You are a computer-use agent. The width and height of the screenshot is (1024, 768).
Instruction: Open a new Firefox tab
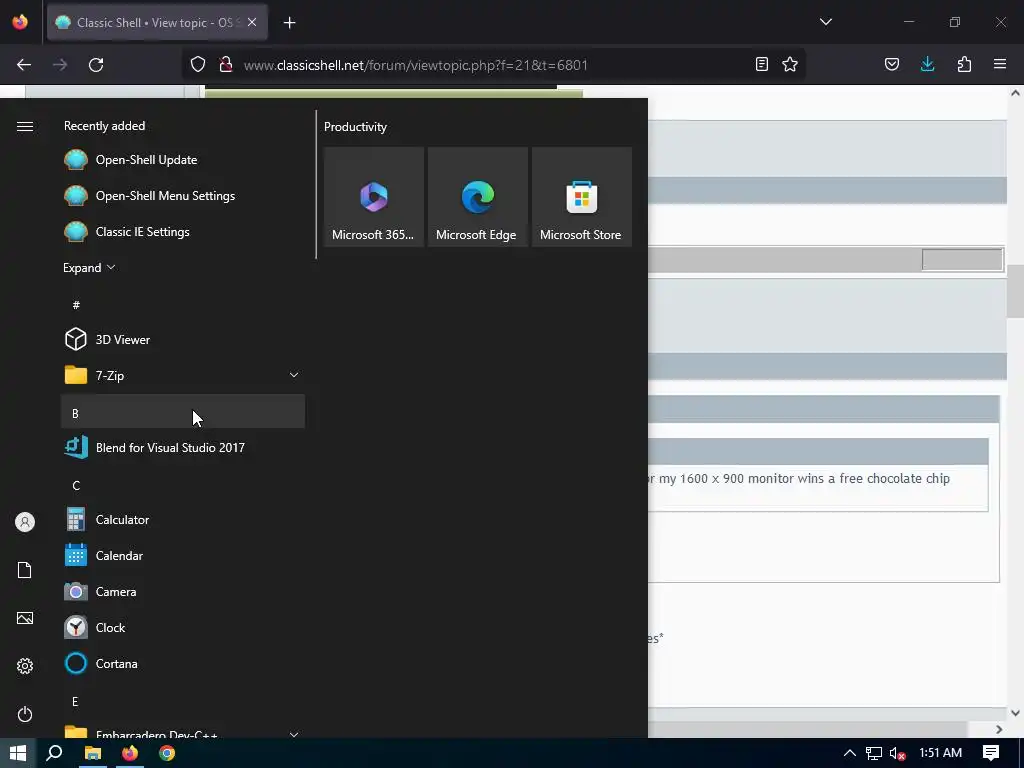(x=289, y=23)
